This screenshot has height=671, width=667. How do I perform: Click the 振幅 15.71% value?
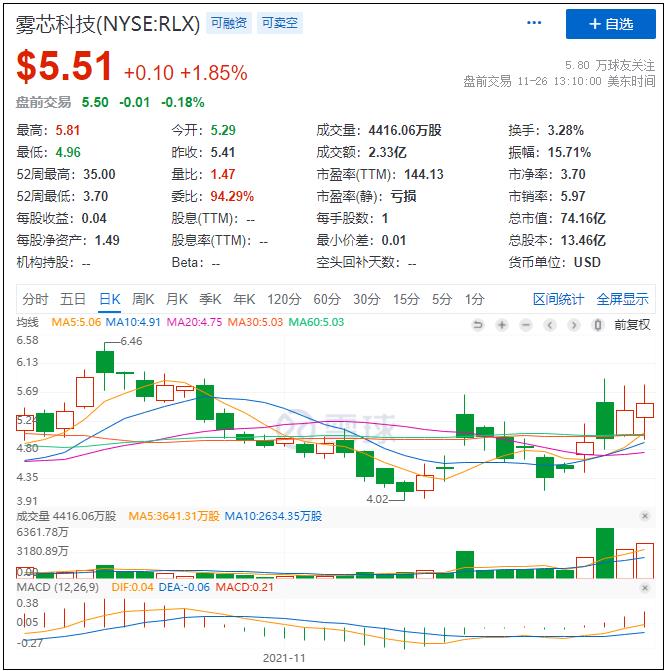point(569,152)
